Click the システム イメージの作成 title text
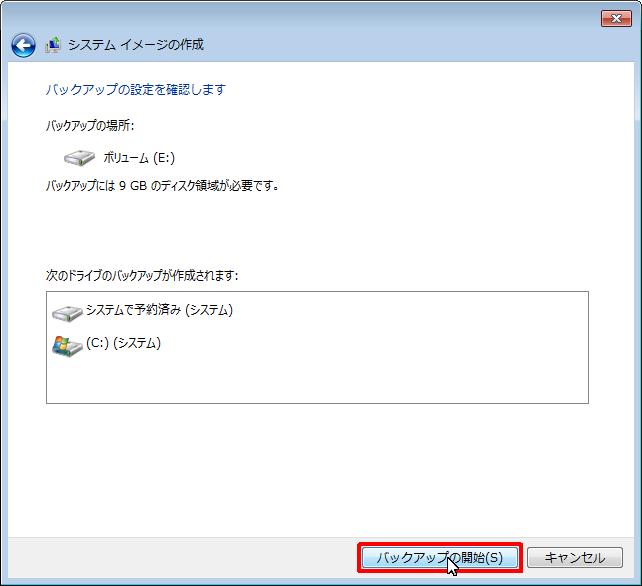 tap(136, 45)
